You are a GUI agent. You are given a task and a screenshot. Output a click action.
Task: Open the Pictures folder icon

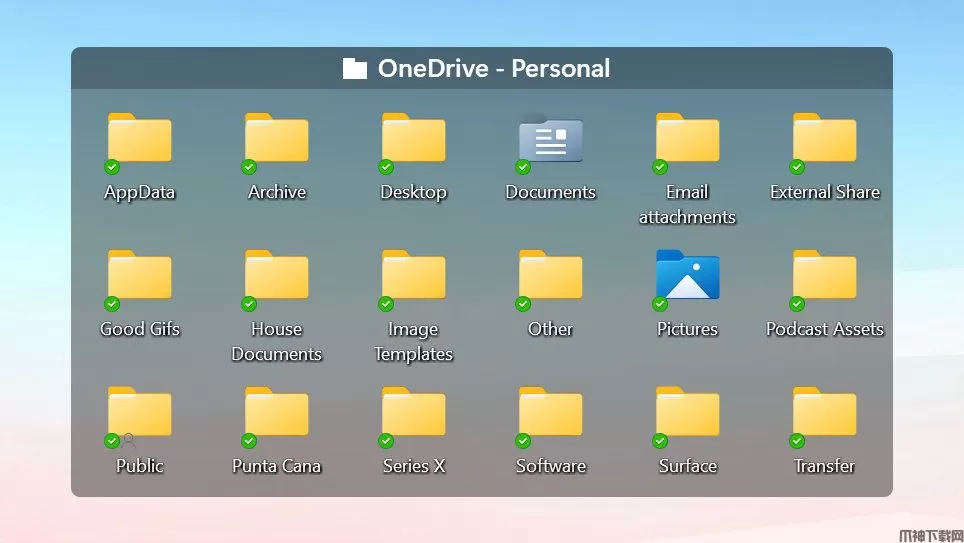pos(687,275)
